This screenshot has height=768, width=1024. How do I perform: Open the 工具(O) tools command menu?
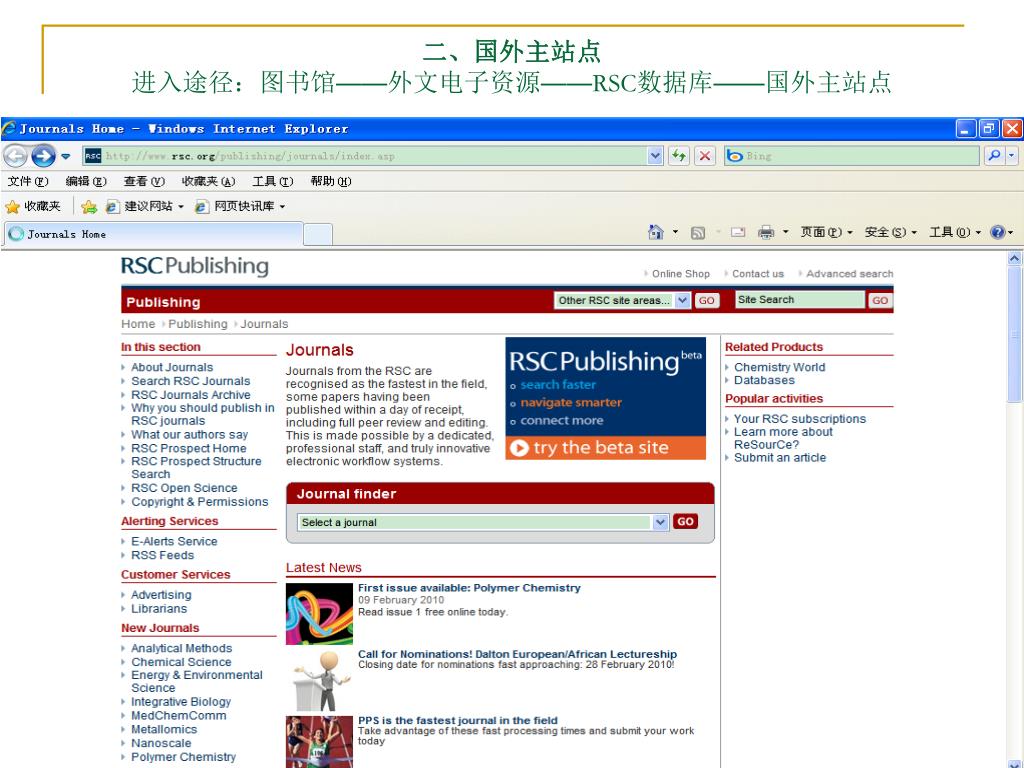point(955,232)
